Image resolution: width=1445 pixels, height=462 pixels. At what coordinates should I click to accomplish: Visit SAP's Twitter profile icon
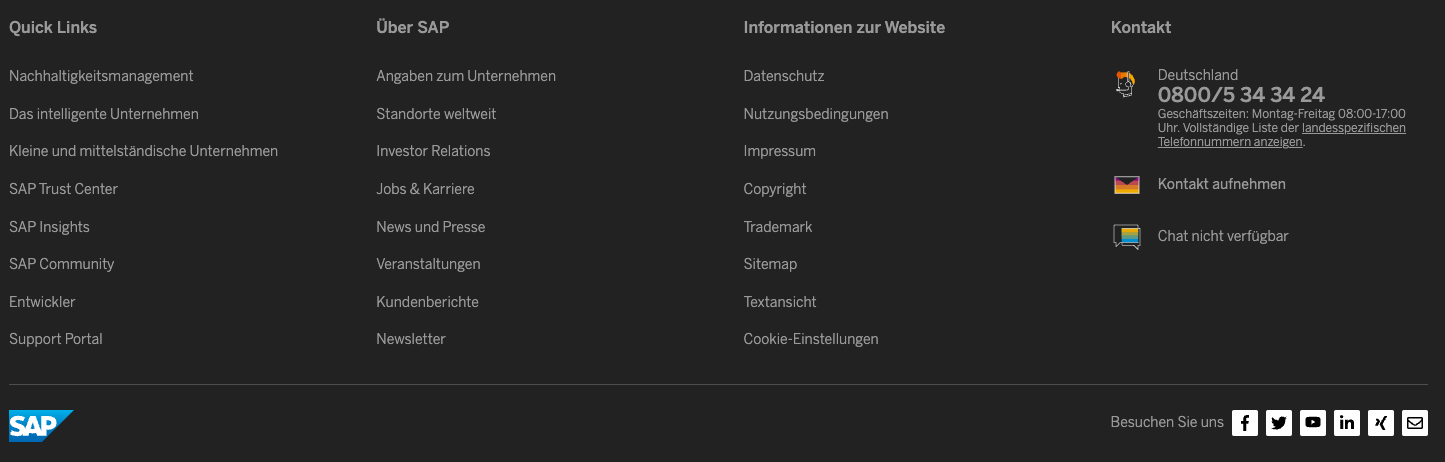point(1279,423)
